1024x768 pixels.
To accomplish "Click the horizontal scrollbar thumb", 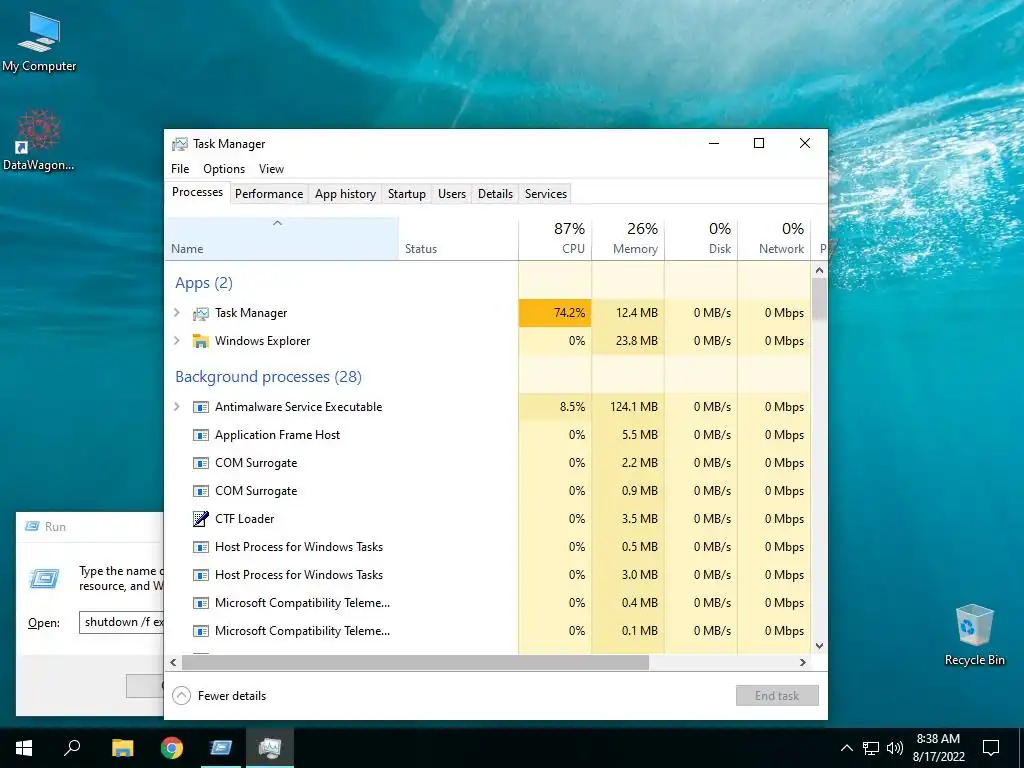I will [415, 662].
